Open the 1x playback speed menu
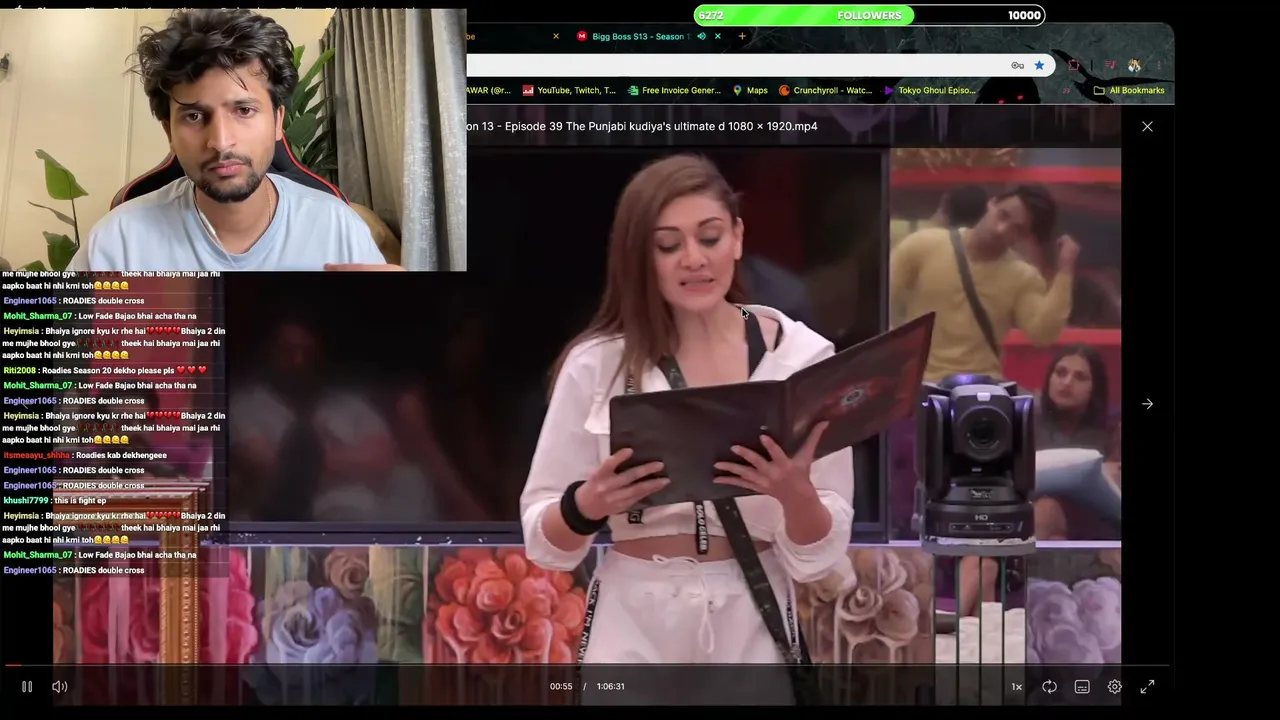Image resolution: width=1280 pixels, height=720 pixels. [x=1016, y=686]
